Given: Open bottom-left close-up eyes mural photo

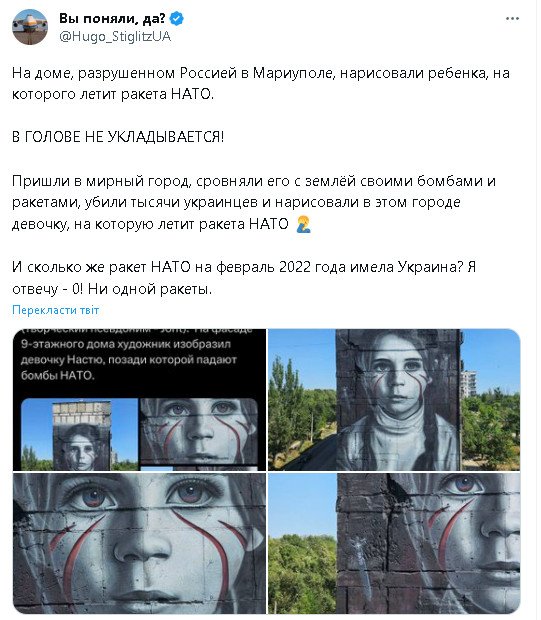Looking at the screenshot, I should coord(140,543).
